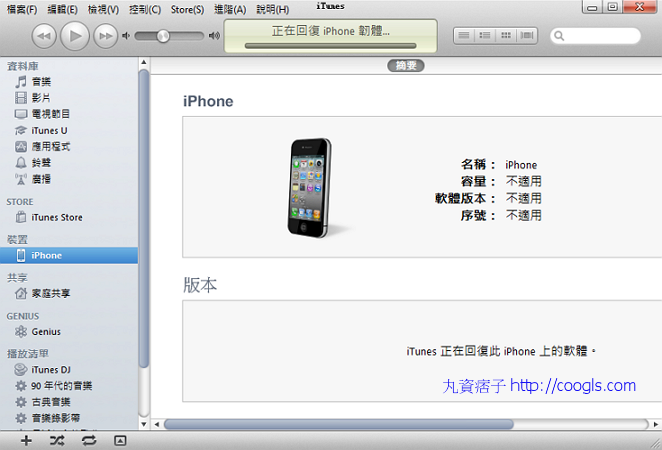
Task: Click the high volume speaker icon
Action: 214,36
